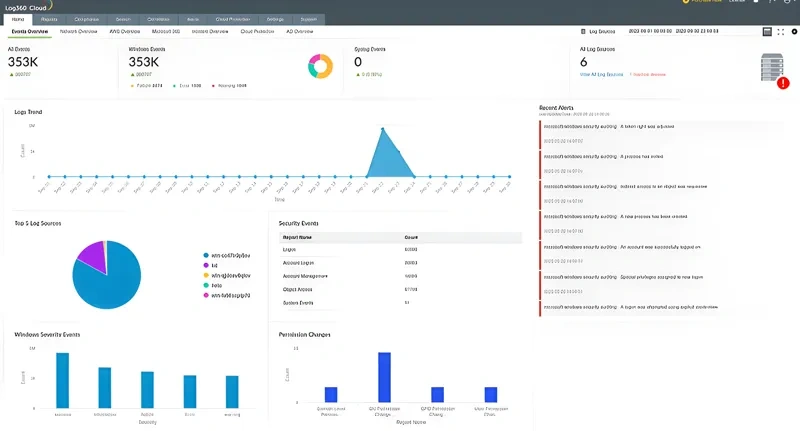The width and height of the screenshot is (800, 431).
Task: Click the Windows Events donut chart
Action: click(320, 66)
